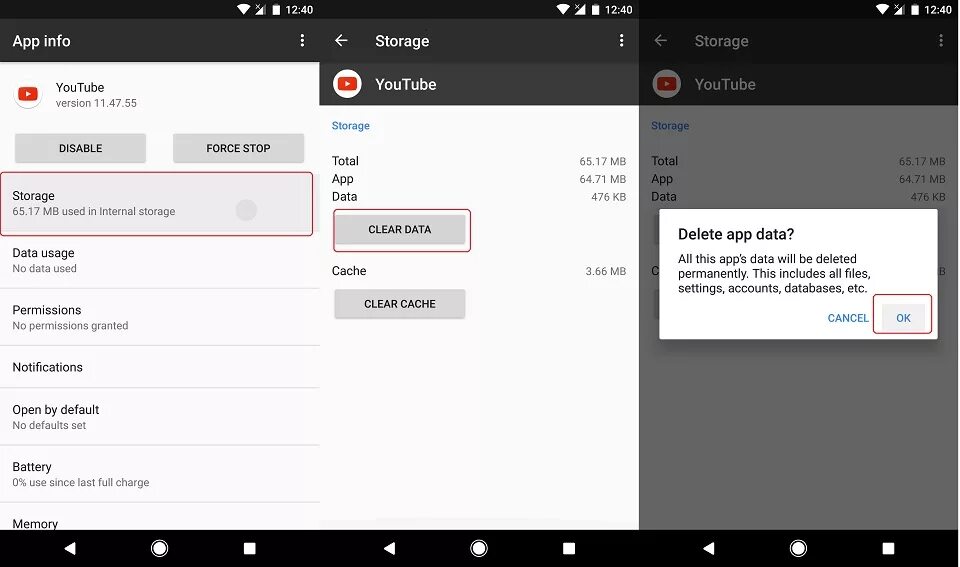960x567 pixels.
Task: Tap Android back button on right screen
Action: click(709, 548)
